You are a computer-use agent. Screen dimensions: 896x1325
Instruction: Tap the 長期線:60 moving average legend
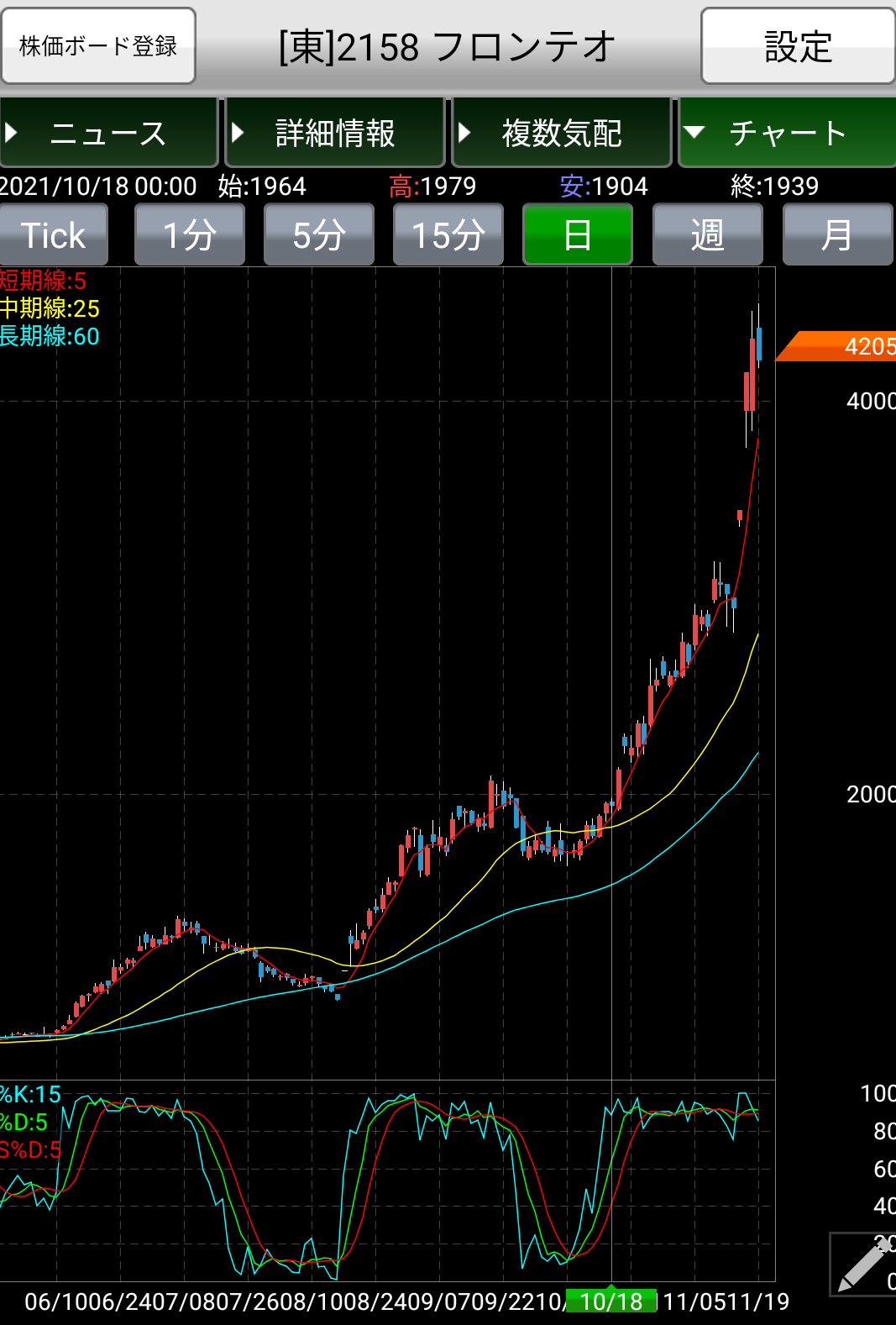pyautogui.click(x=50, y=336)
